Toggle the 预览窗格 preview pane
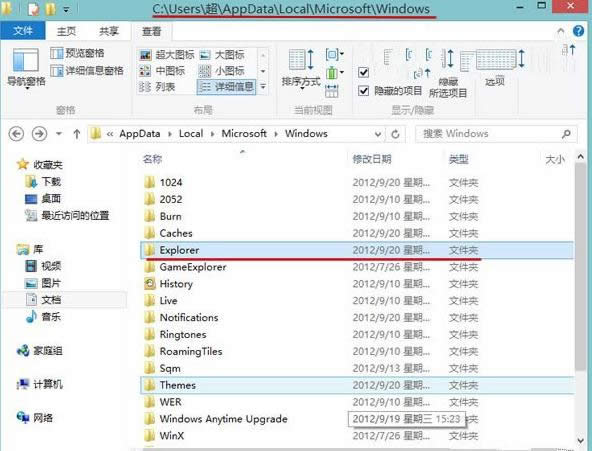 tap(77, 53)
